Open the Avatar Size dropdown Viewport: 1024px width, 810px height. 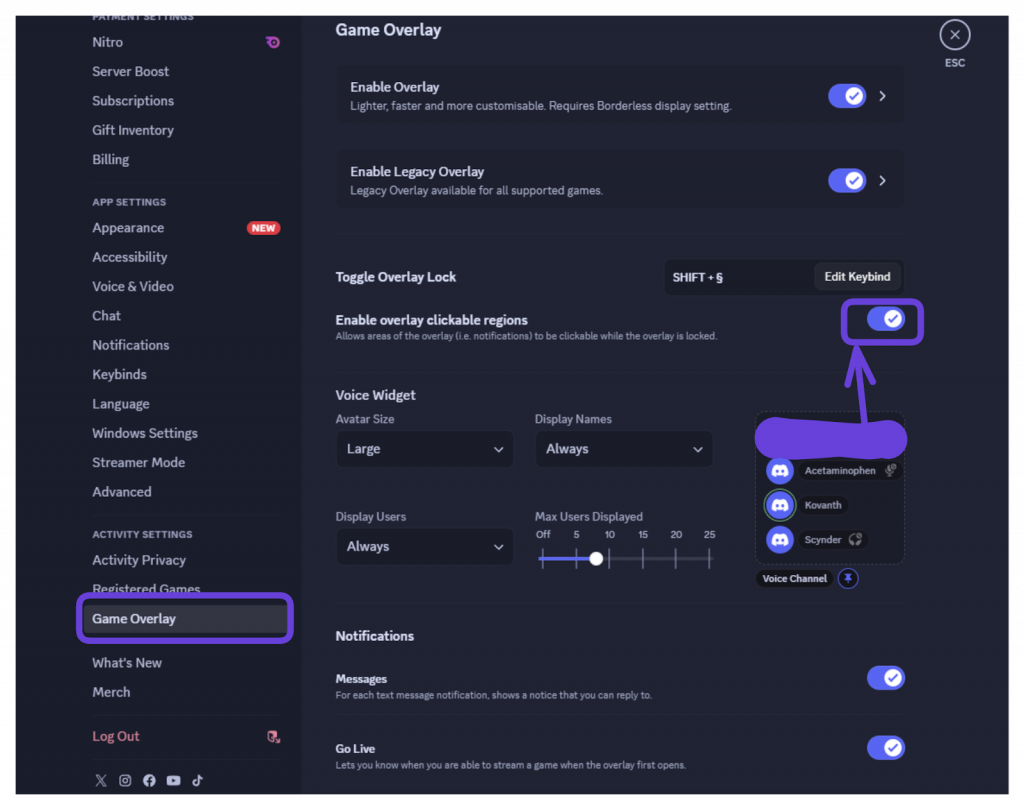pos(424,449)
